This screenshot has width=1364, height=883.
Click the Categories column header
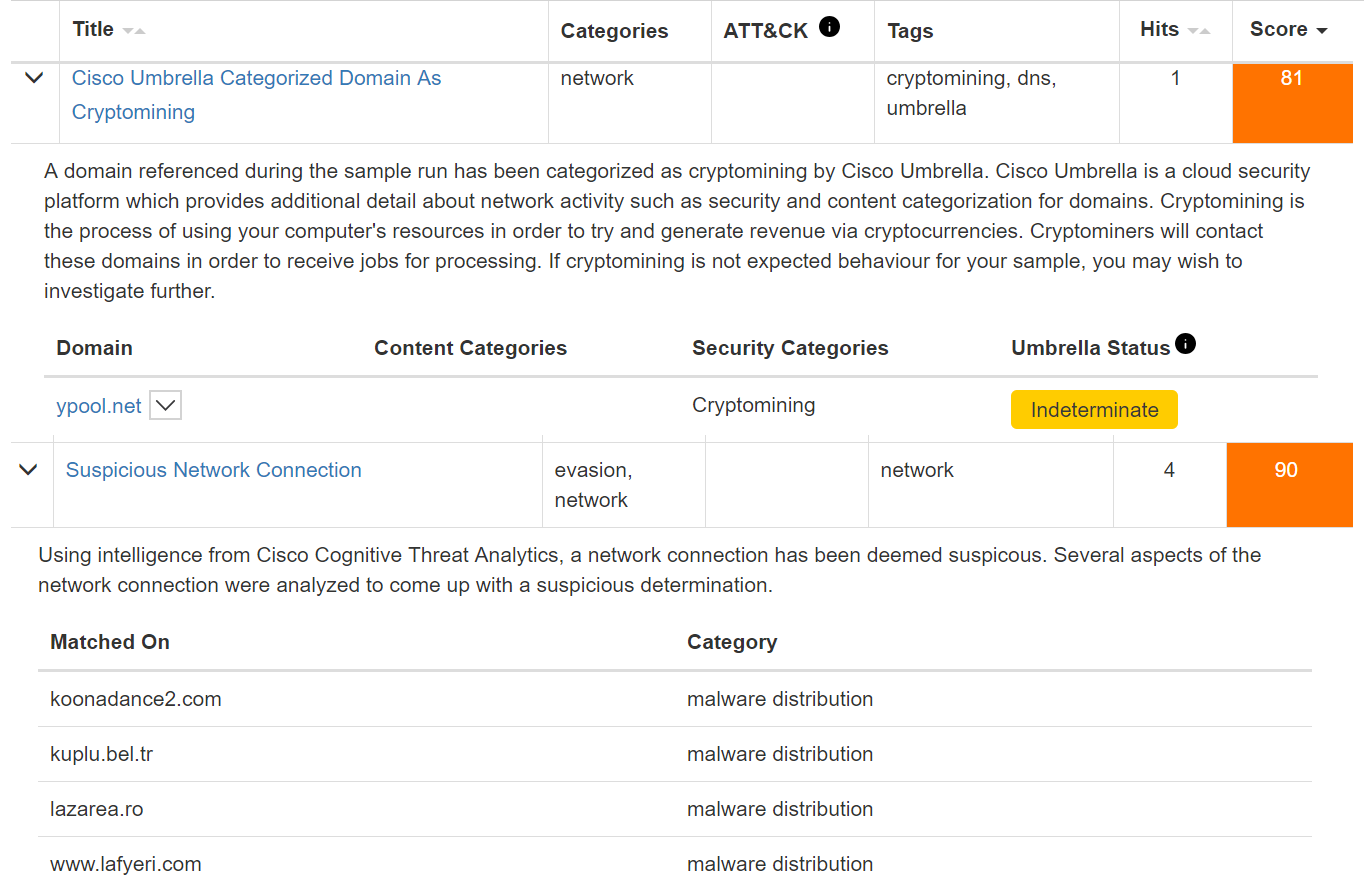click(x=614, y=31)
